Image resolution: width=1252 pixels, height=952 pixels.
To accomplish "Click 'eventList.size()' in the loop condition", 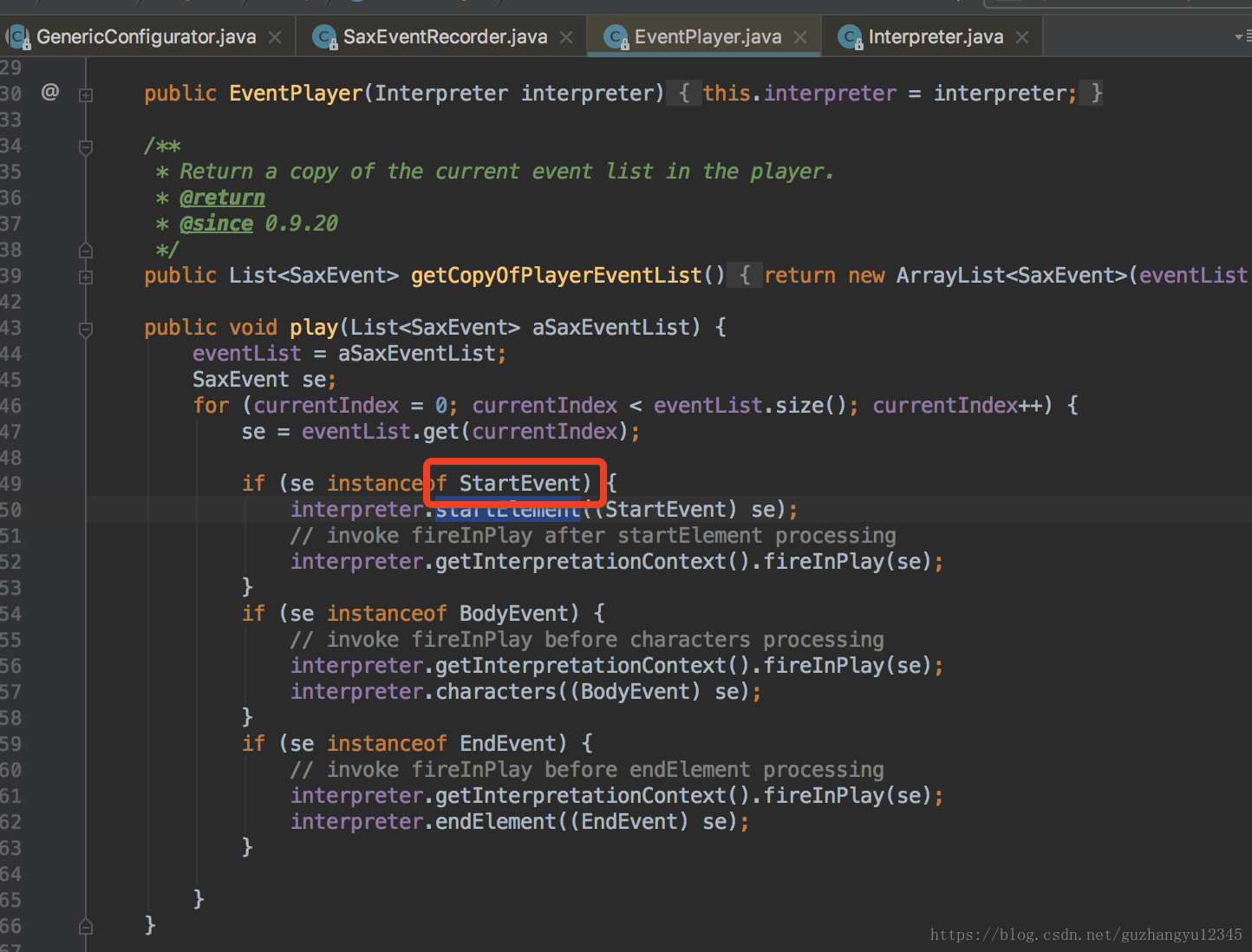I will (750, 406).
